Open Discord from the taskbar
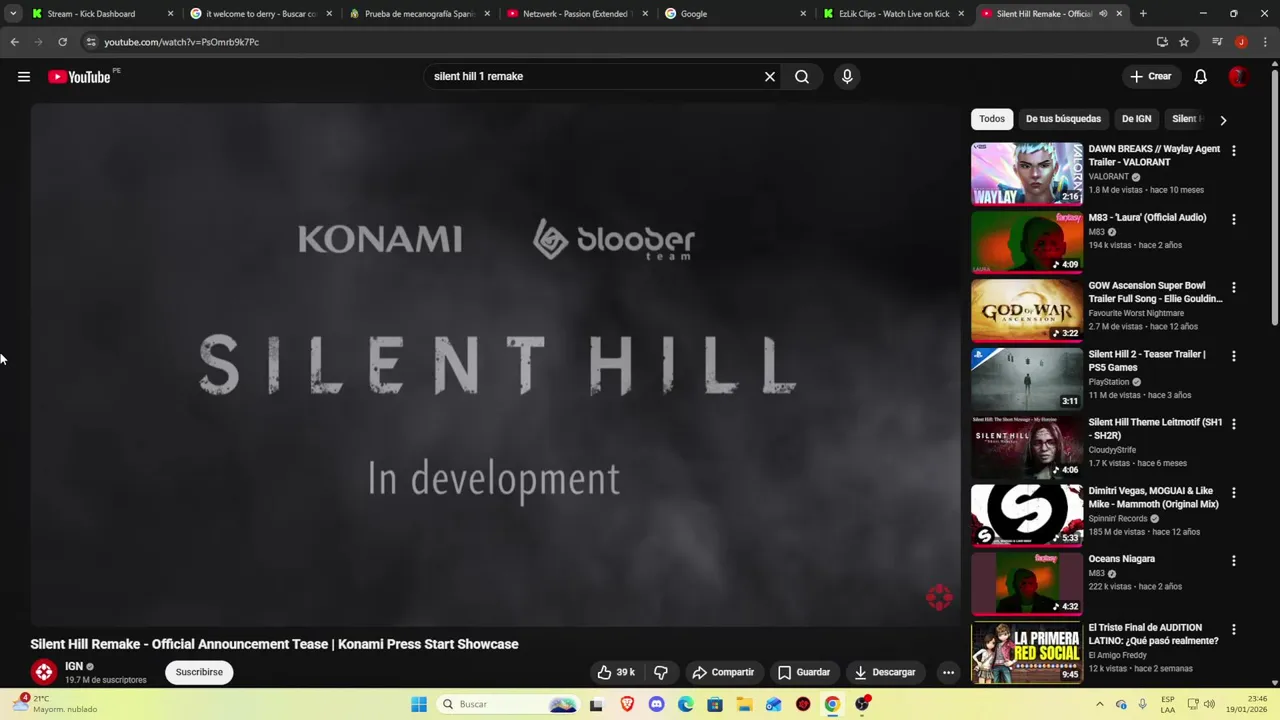 656,704
